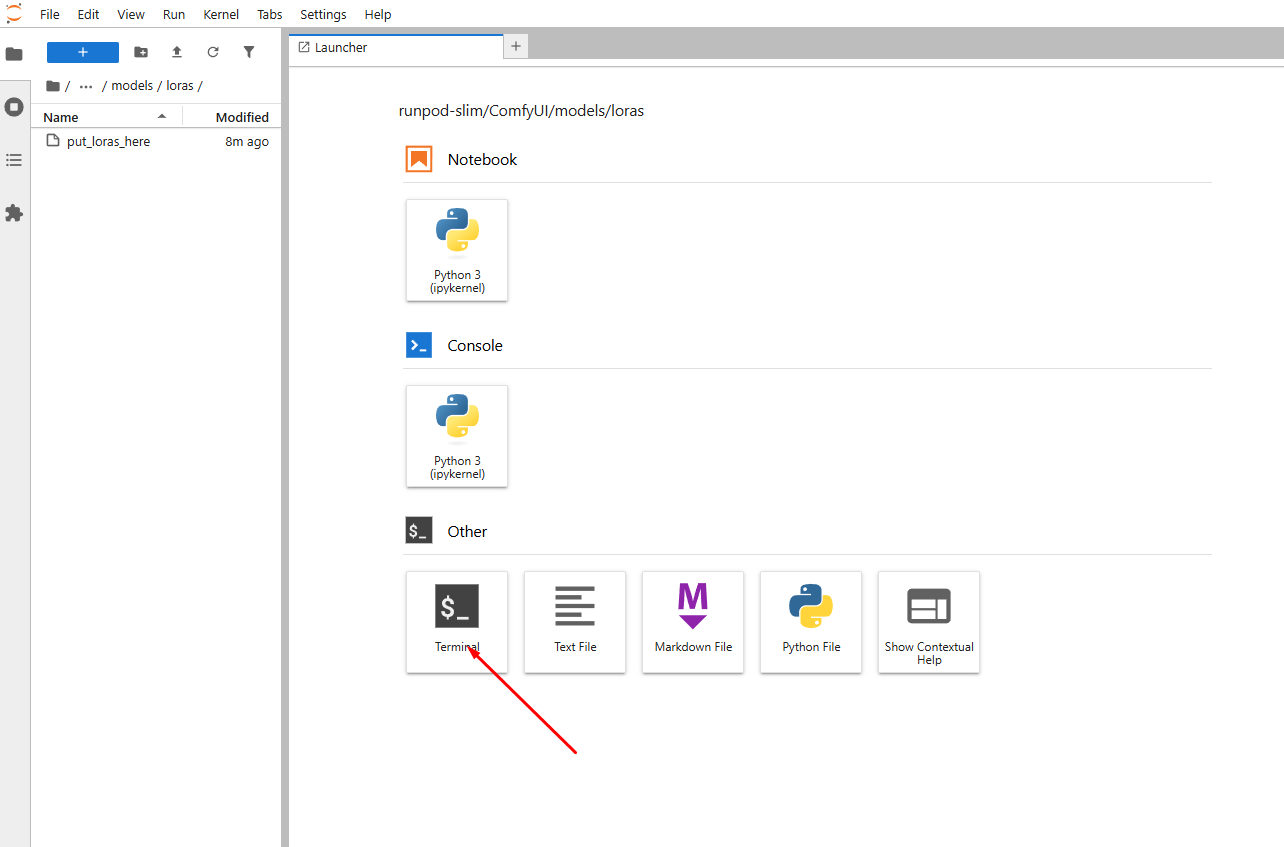Toggle the file filter funnel icon
1284x847 pixels.
point(249,52)
